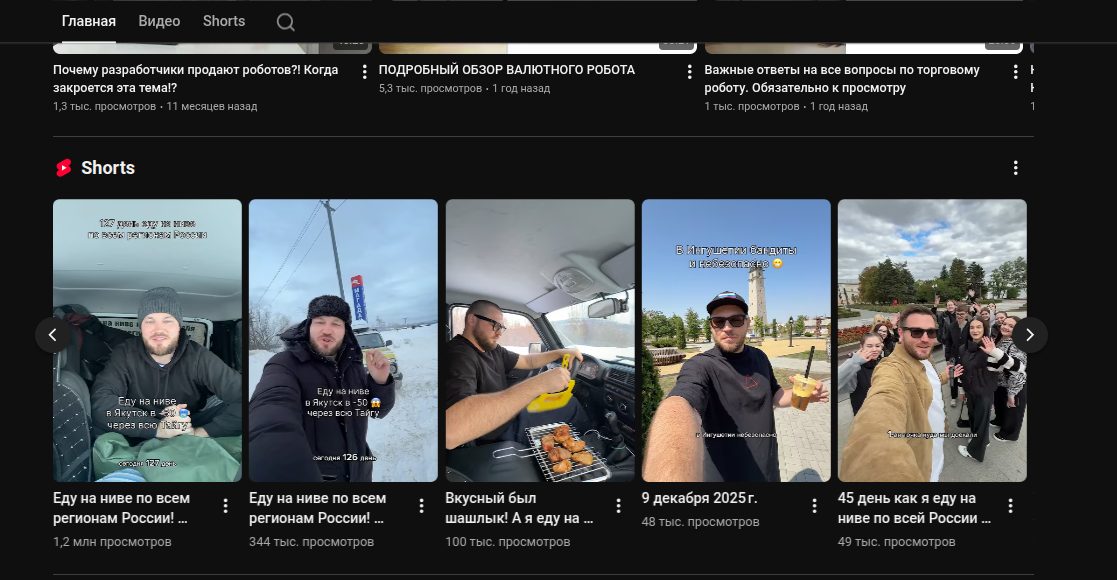Play the shashlik grilling in car thumbnail
This screenshot has width=1117, height=580.
(x=540, y=341)
